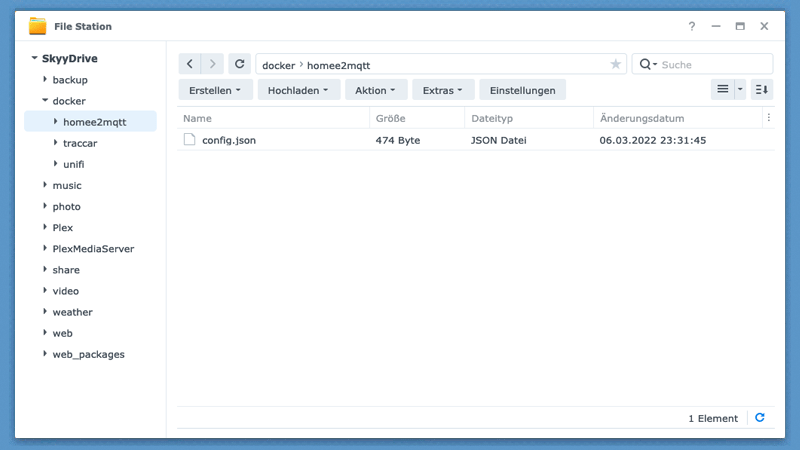Click the forward navigation arrow
The width and height of the screenshot is (800, 450).
tap(212, 64)
